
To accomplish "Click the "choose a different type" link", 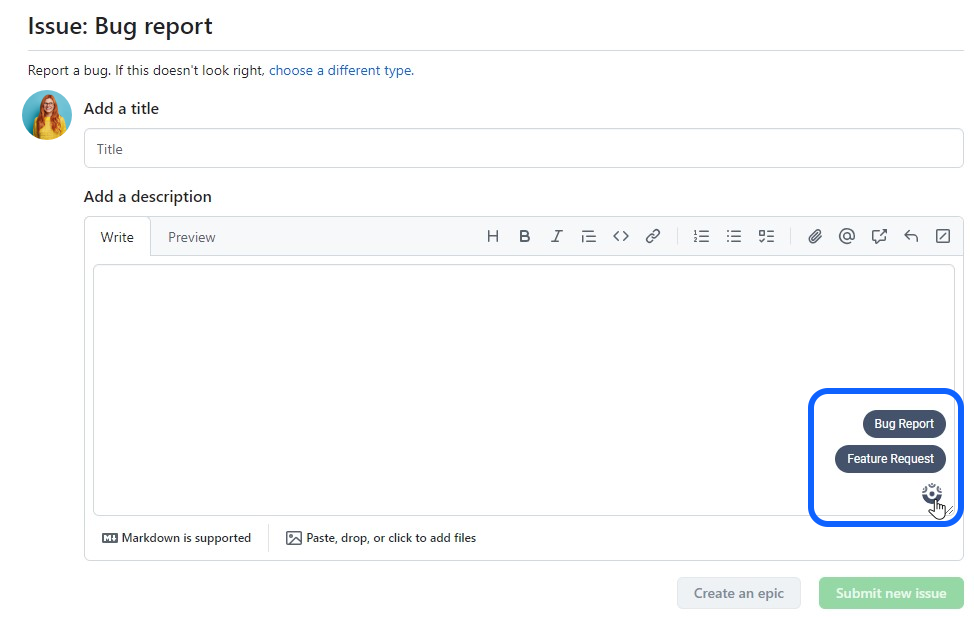I will click(x=340, y=71).
